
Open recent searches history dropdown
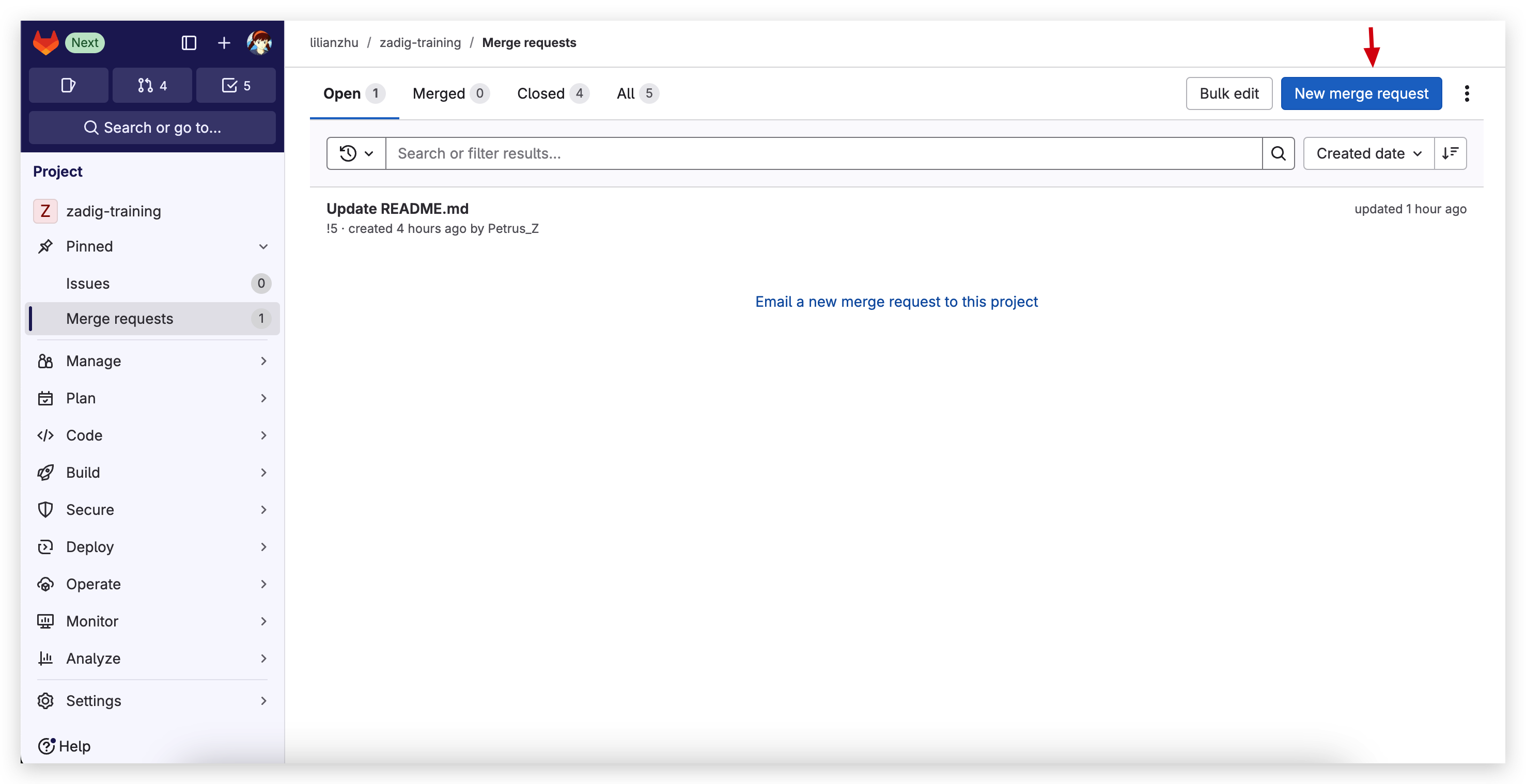tap(356, 154)
